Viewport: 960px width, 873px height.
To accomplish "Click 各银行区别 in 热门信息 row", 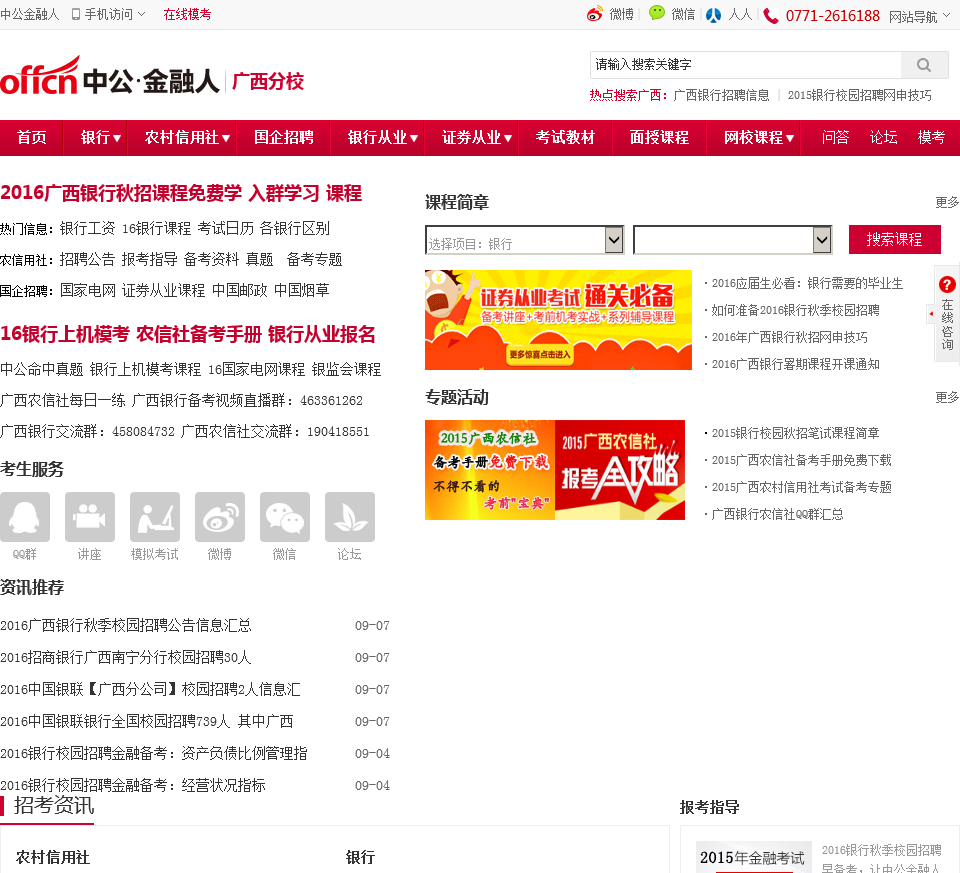I will point(295,229).
